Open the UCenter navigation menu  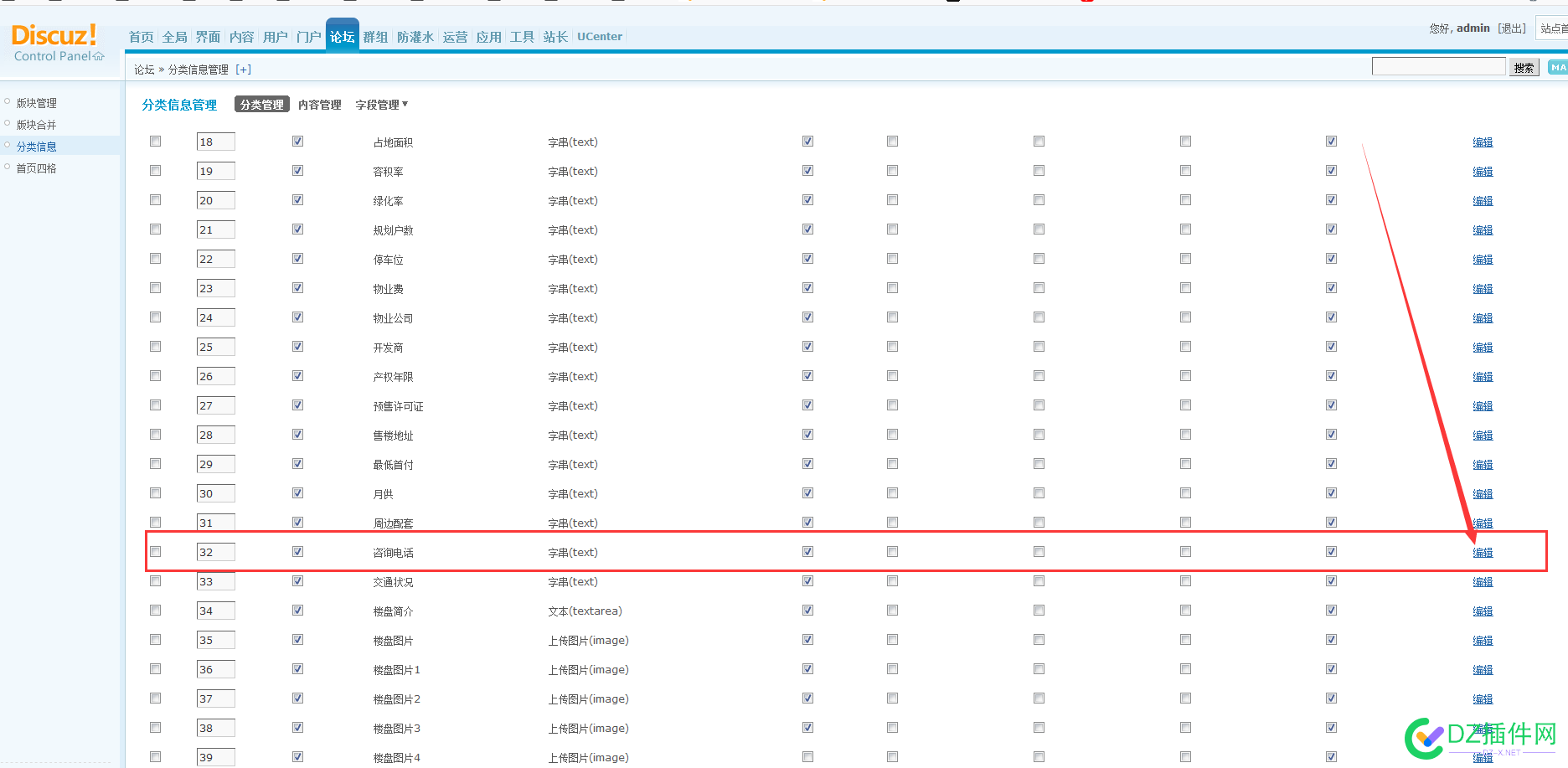pyautogui.click(x=599, y=36)
